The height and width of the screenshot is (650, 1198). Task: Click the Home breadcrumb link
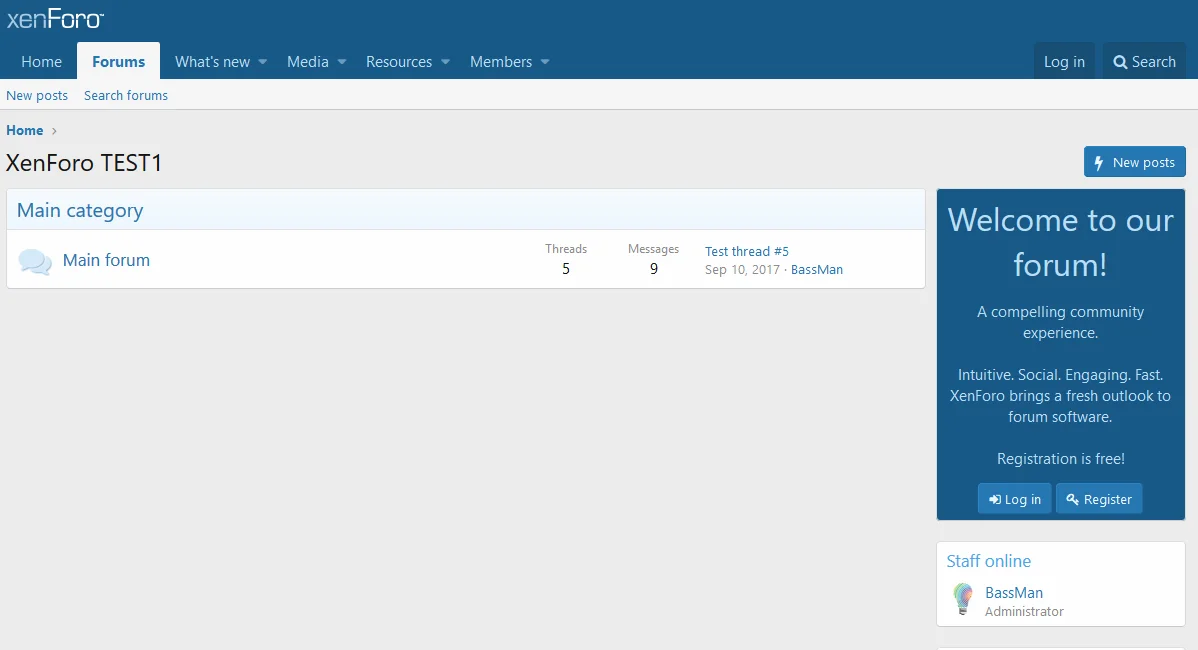[x=25, y=131]
